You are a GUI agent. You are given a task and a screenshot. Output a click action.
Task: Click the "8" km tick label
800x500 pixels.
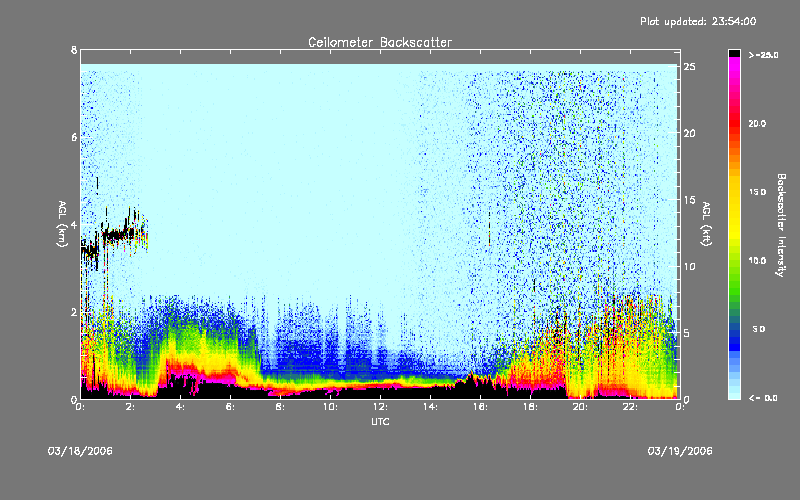coord(74,50)
